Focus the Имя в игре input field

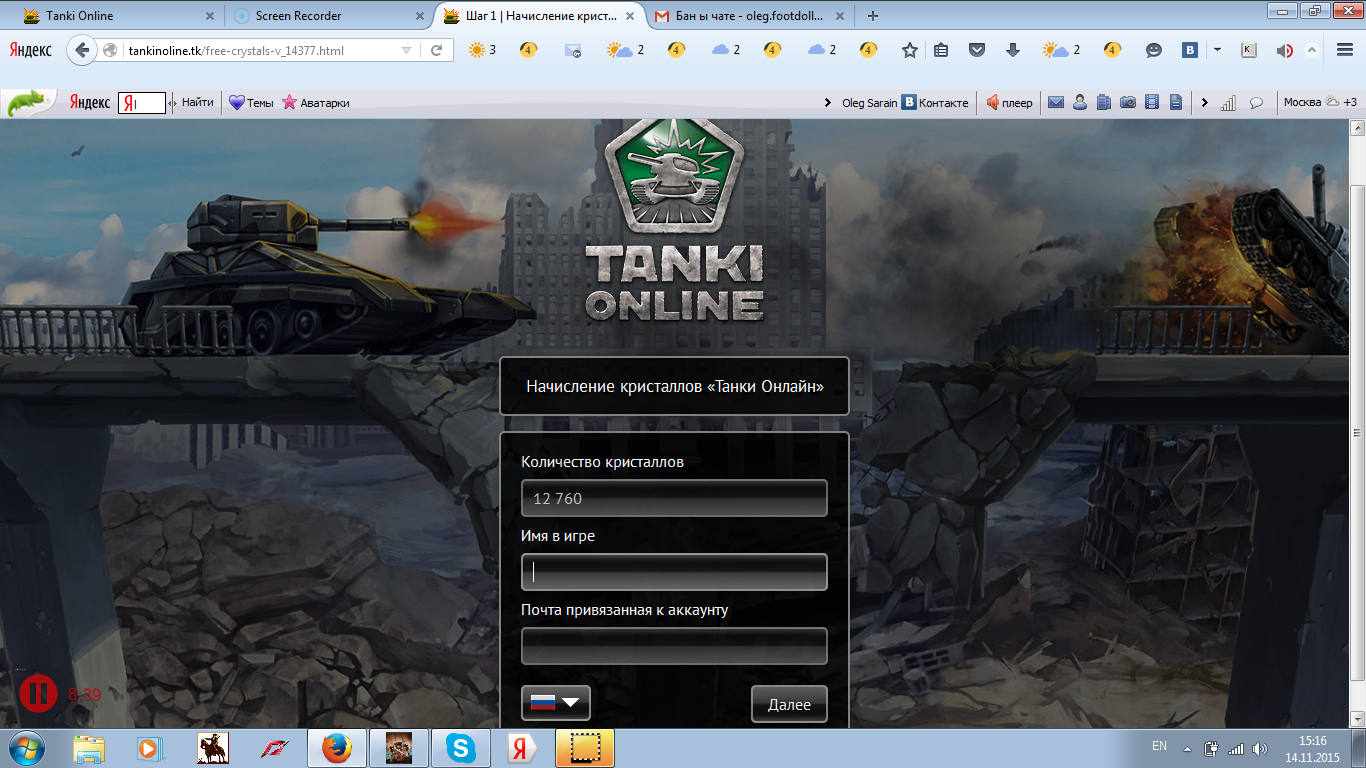point(674,572)
